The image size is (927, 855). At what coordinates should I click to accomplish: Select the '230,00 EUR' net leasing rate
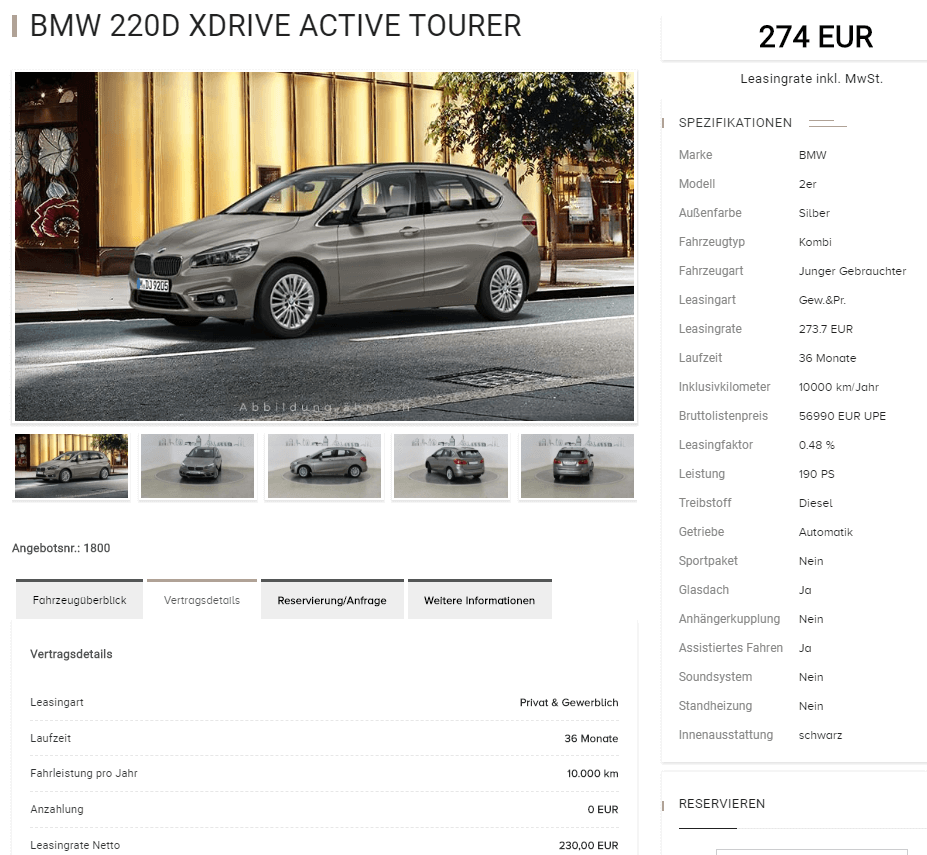pos(588,845)
